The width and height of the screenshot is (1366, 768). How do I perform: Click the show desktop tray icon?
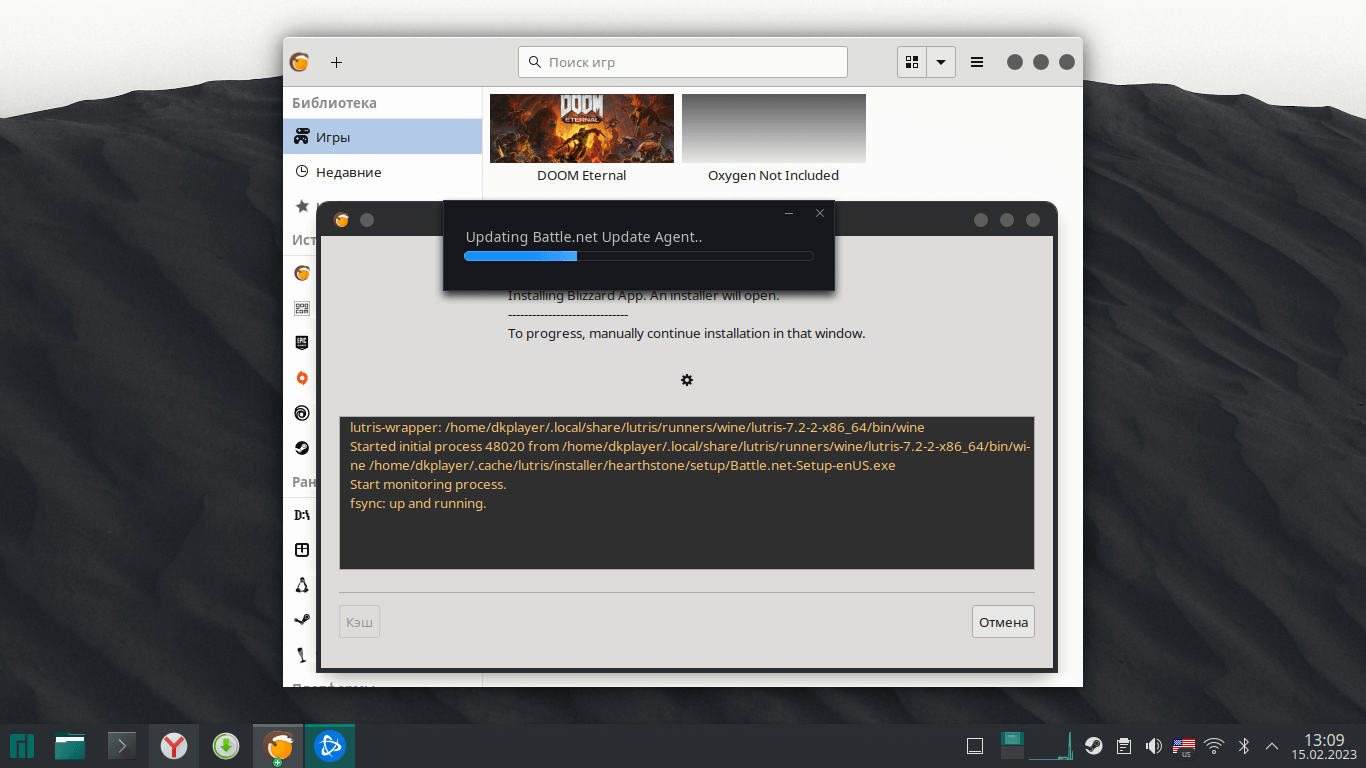pyautogui.click(x=975, y=746)
